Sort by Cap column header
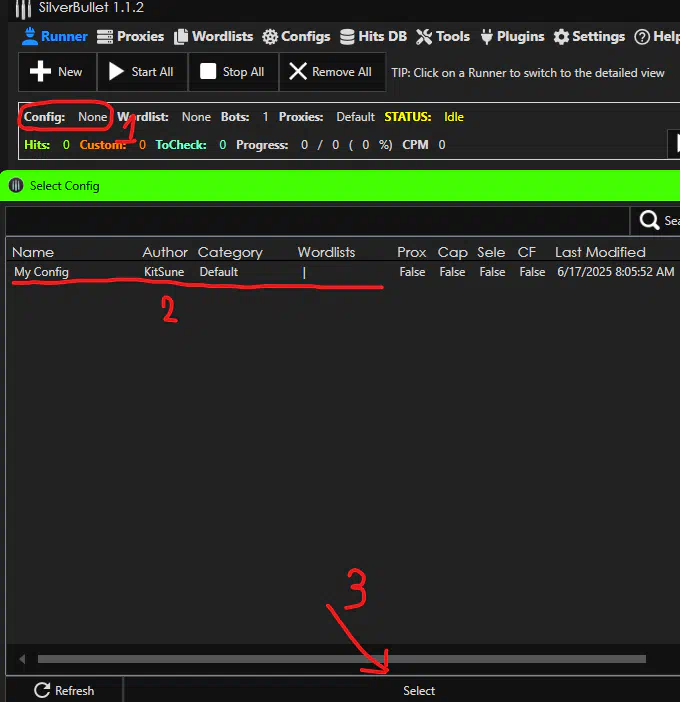 (x=453, y=253)
